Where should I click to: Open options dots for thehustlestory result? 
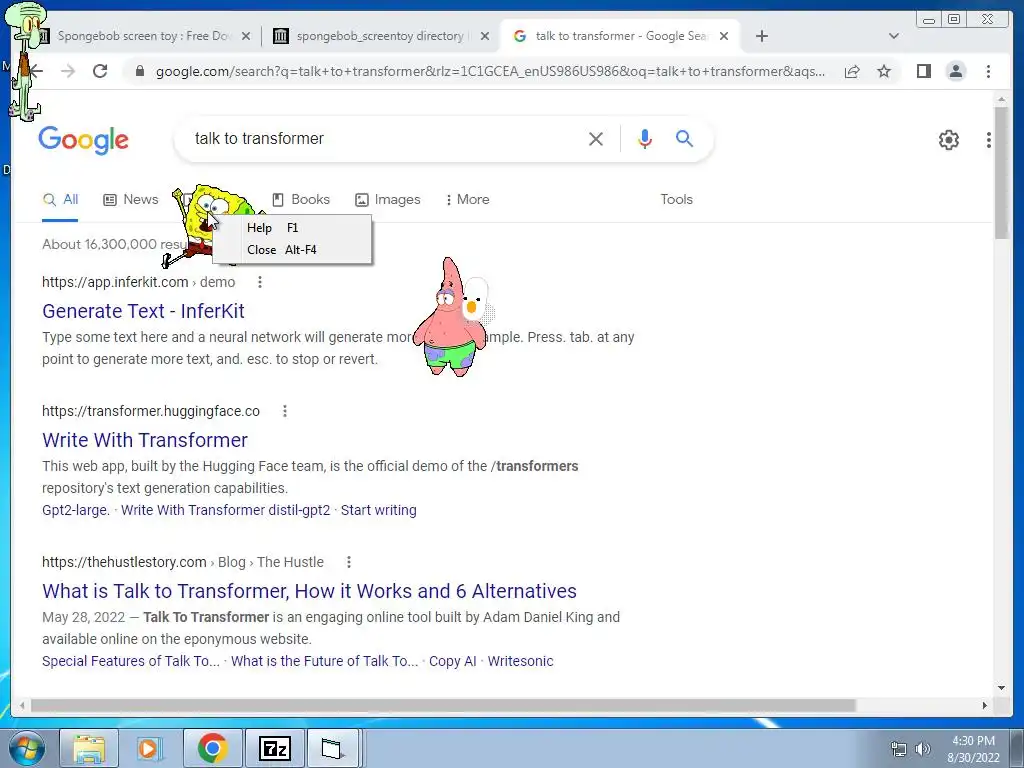(349, 562)
